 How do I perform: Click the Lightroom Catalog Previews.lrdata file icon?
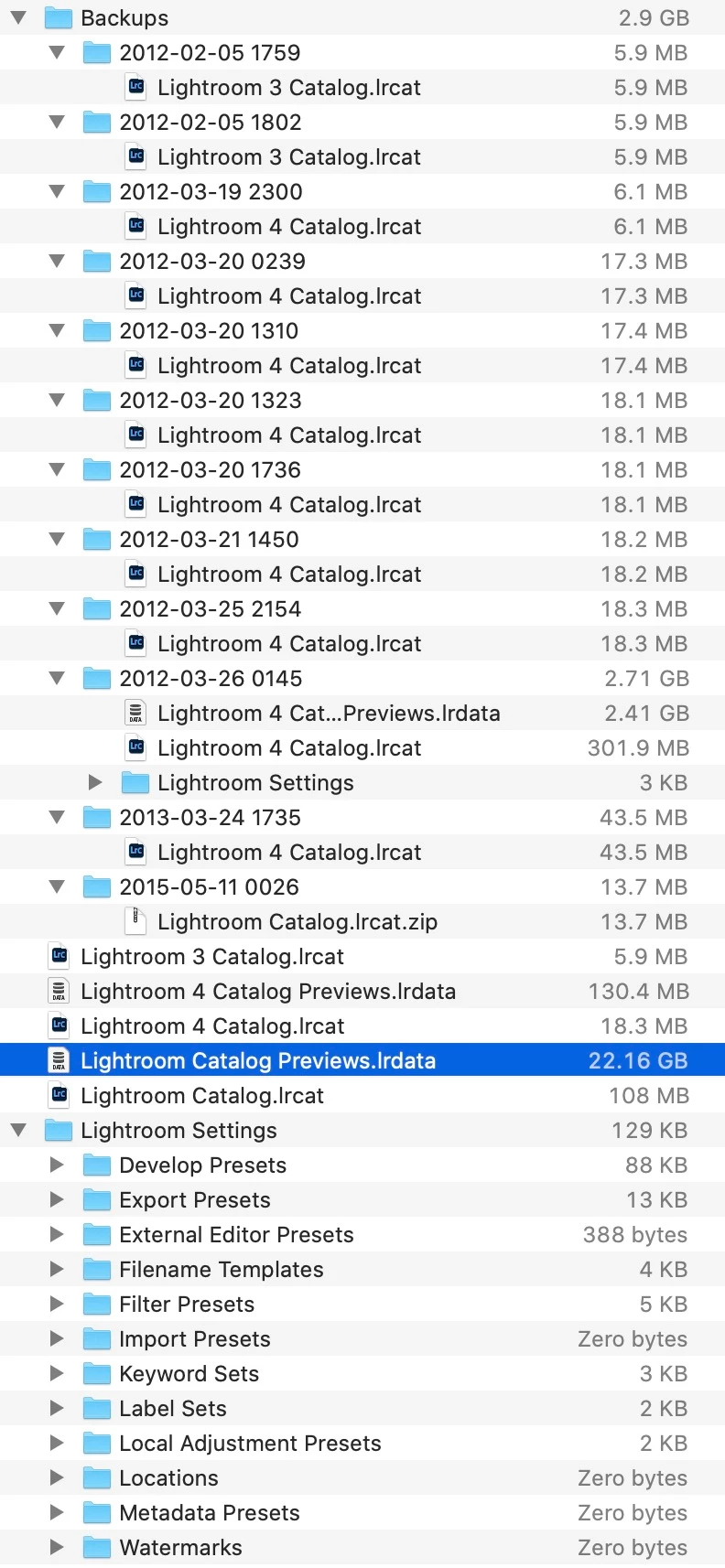point(60,1060)
